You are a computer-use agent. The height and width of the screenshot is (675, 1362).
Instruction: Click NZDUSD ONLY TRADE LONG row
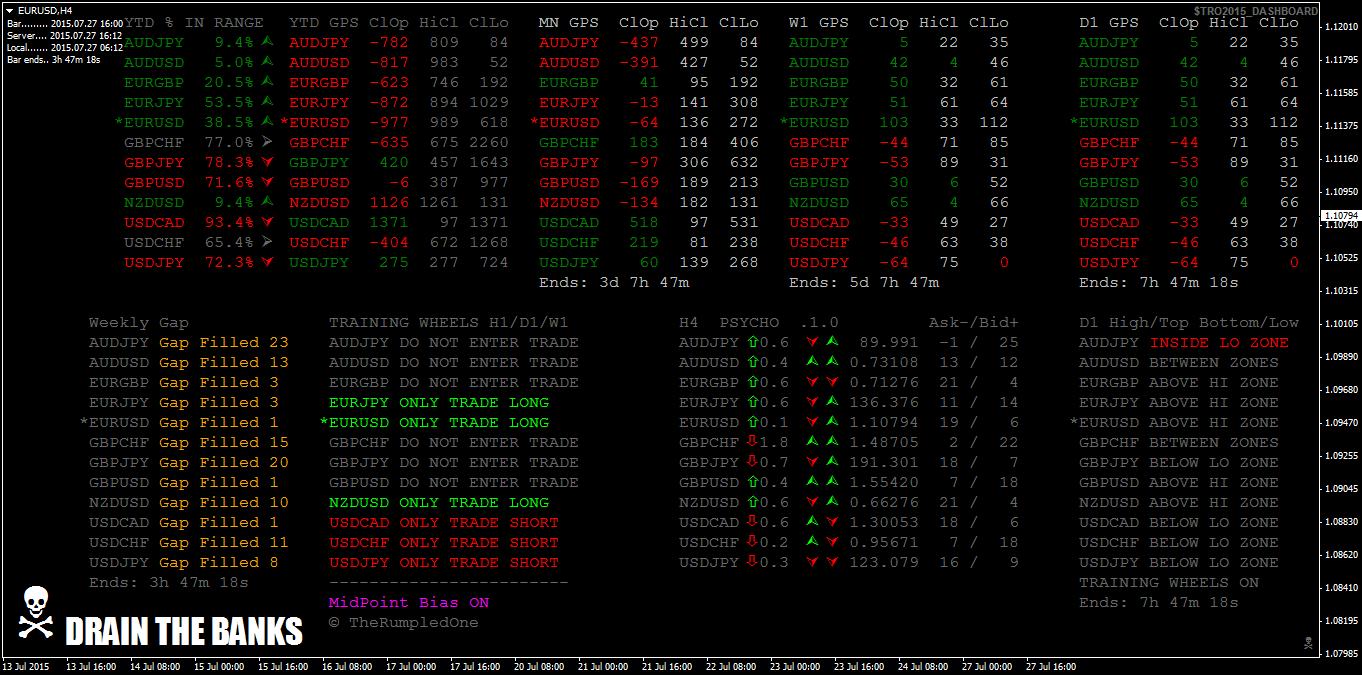(x=439, y=503)
